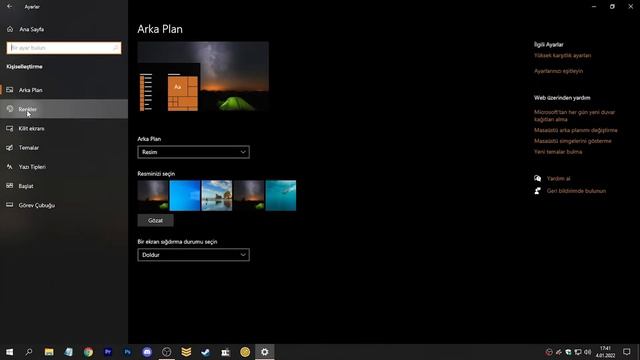Click the gold chevron app icon in taskbar

(186, 352)
